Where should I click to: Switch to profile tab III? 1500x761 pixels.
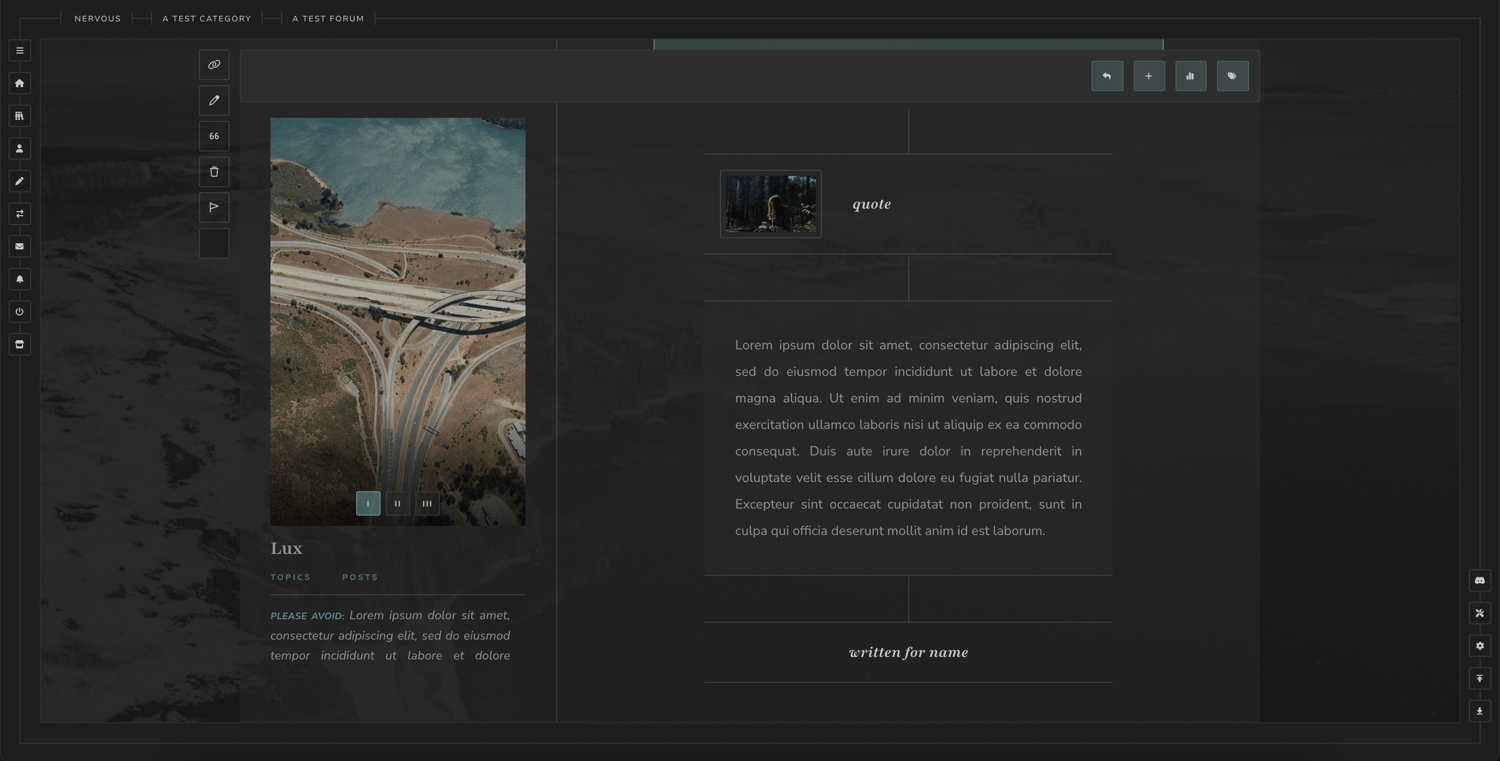tap(427, 503)
